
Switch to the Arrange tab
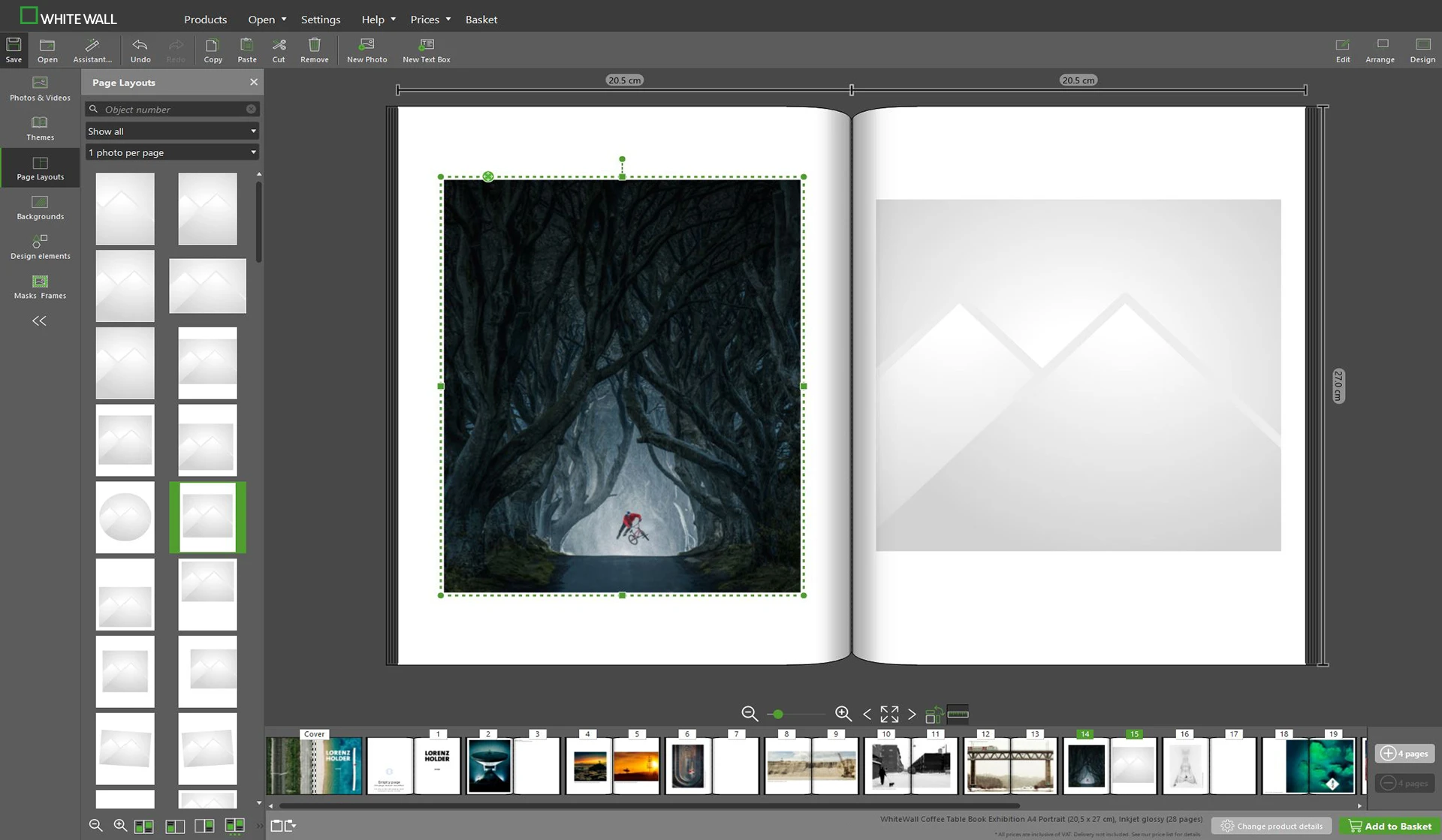1380,50
